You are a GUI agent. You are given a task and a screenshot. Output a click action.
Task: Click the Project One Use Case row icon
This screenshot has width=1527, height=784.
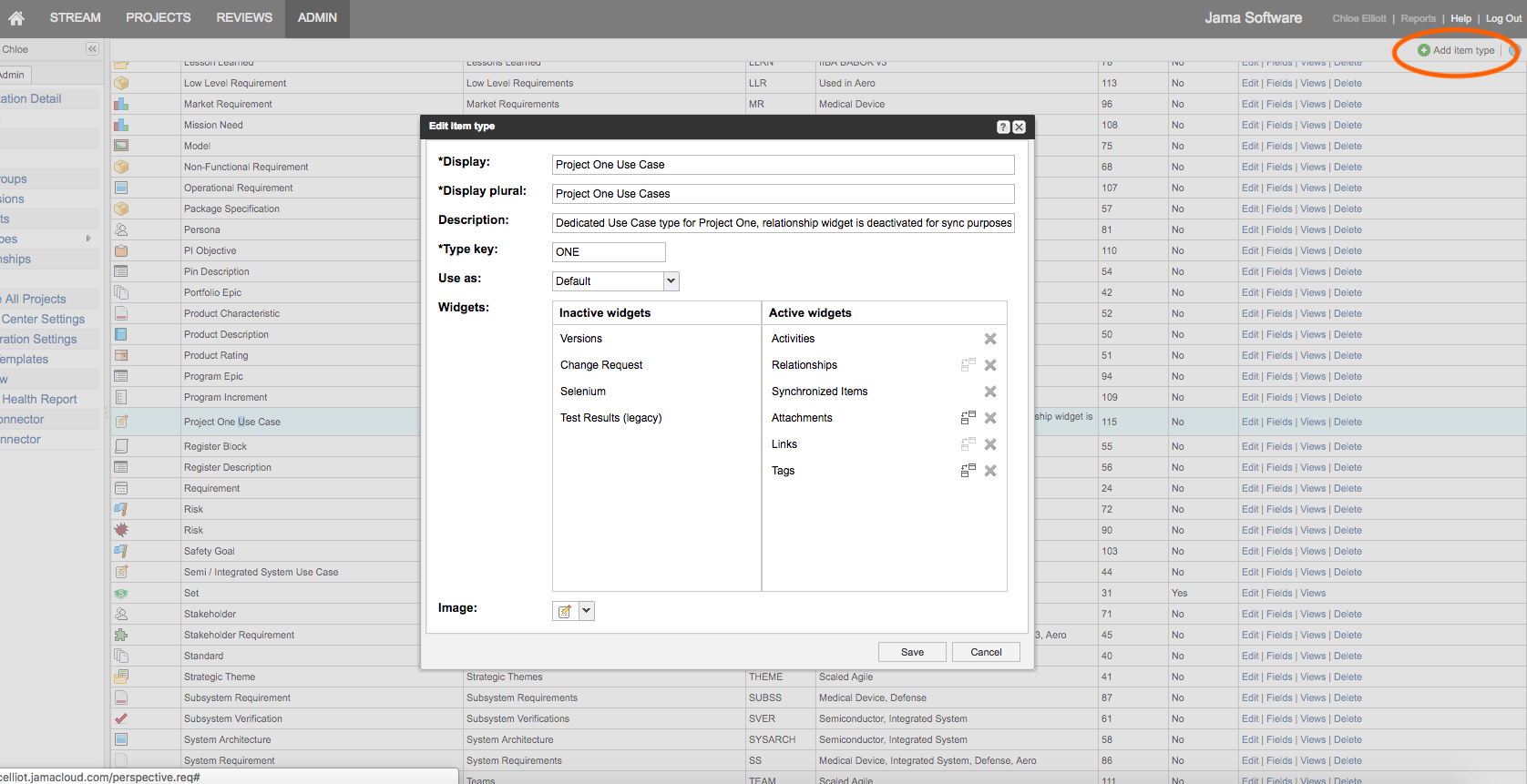121,422
